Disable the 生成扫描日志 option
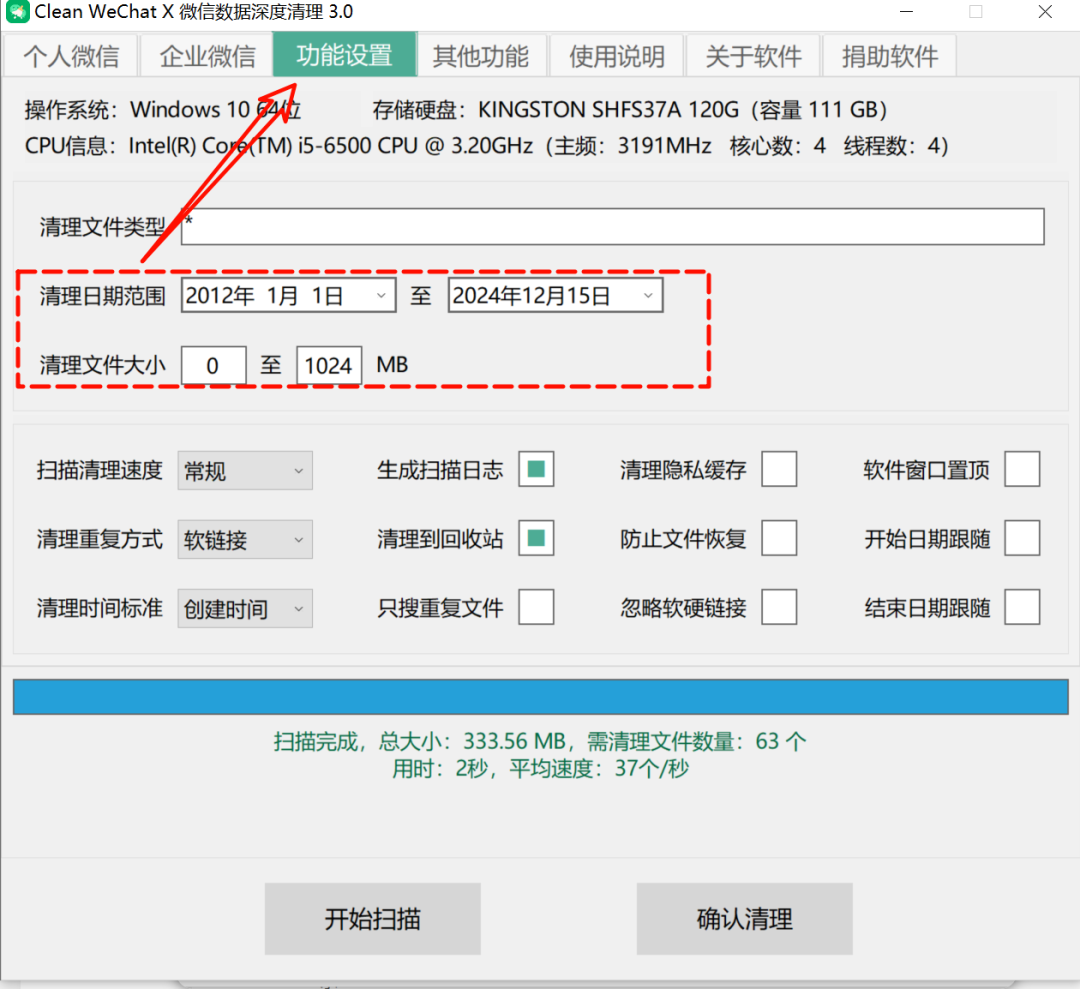Screen dimensions: 1080x989 [x=536, y=469]
